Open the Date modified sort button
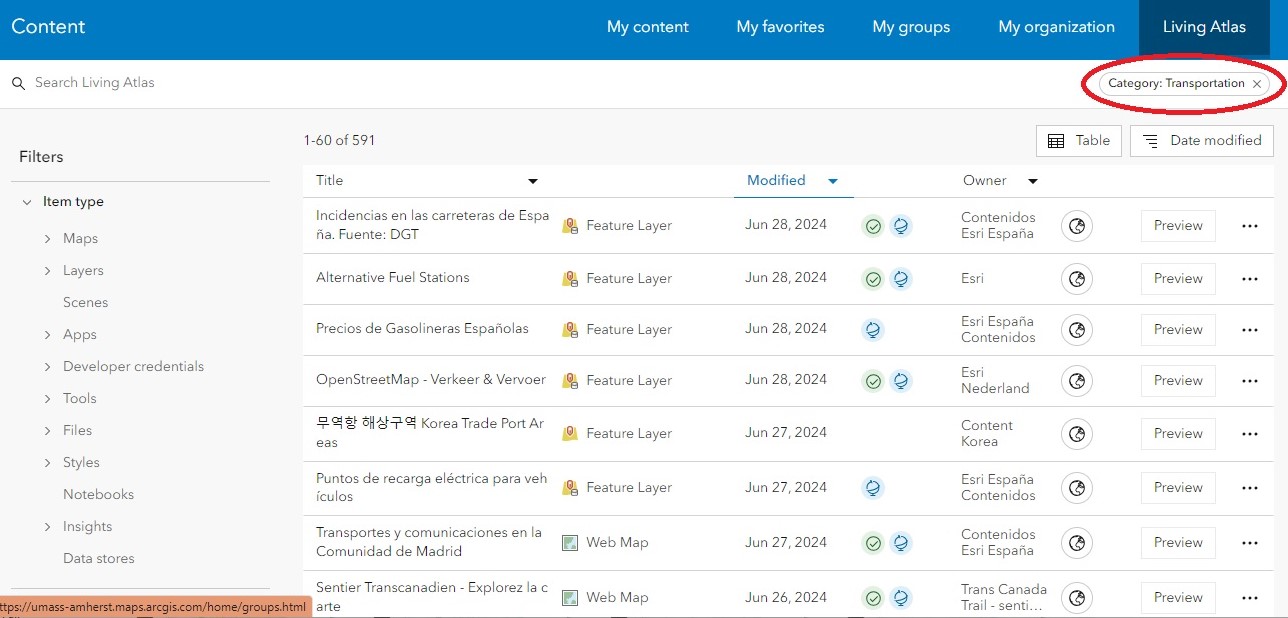Image resolution: width=1288 pixels, height=618 pixels. pos(1202,141)
